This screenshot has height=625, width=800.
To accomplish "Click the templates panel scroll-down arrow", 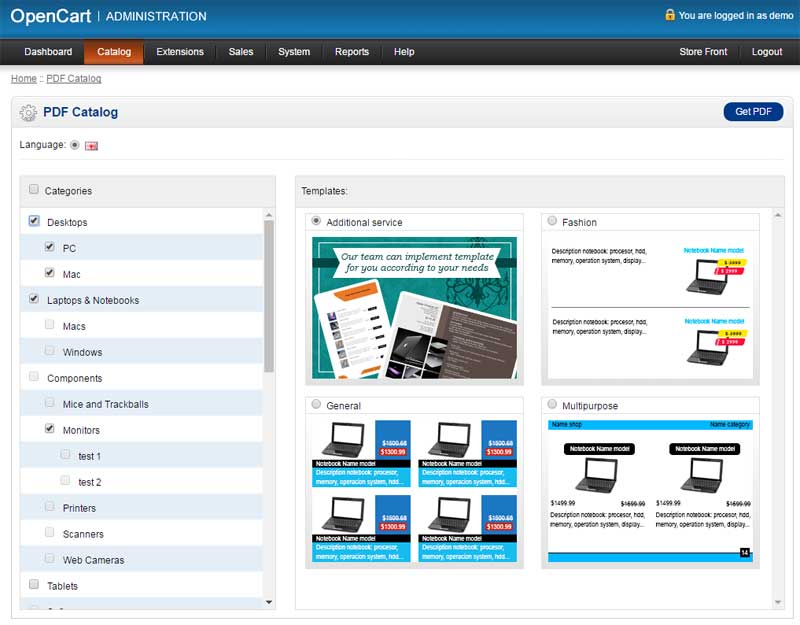I will 778,602.
